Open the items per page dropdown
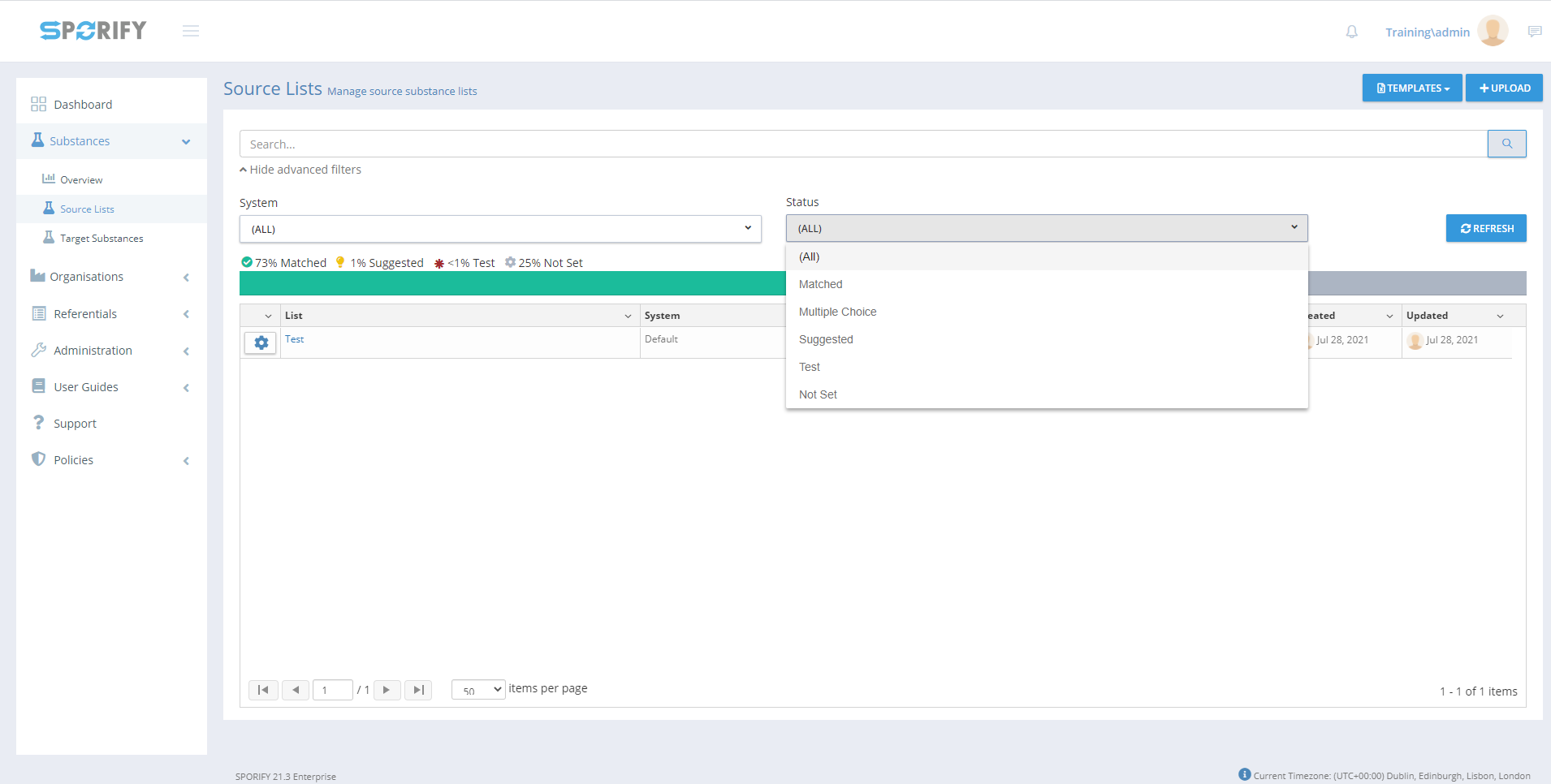The height and width of the screenshot is (784, 1551). [478, 690]
